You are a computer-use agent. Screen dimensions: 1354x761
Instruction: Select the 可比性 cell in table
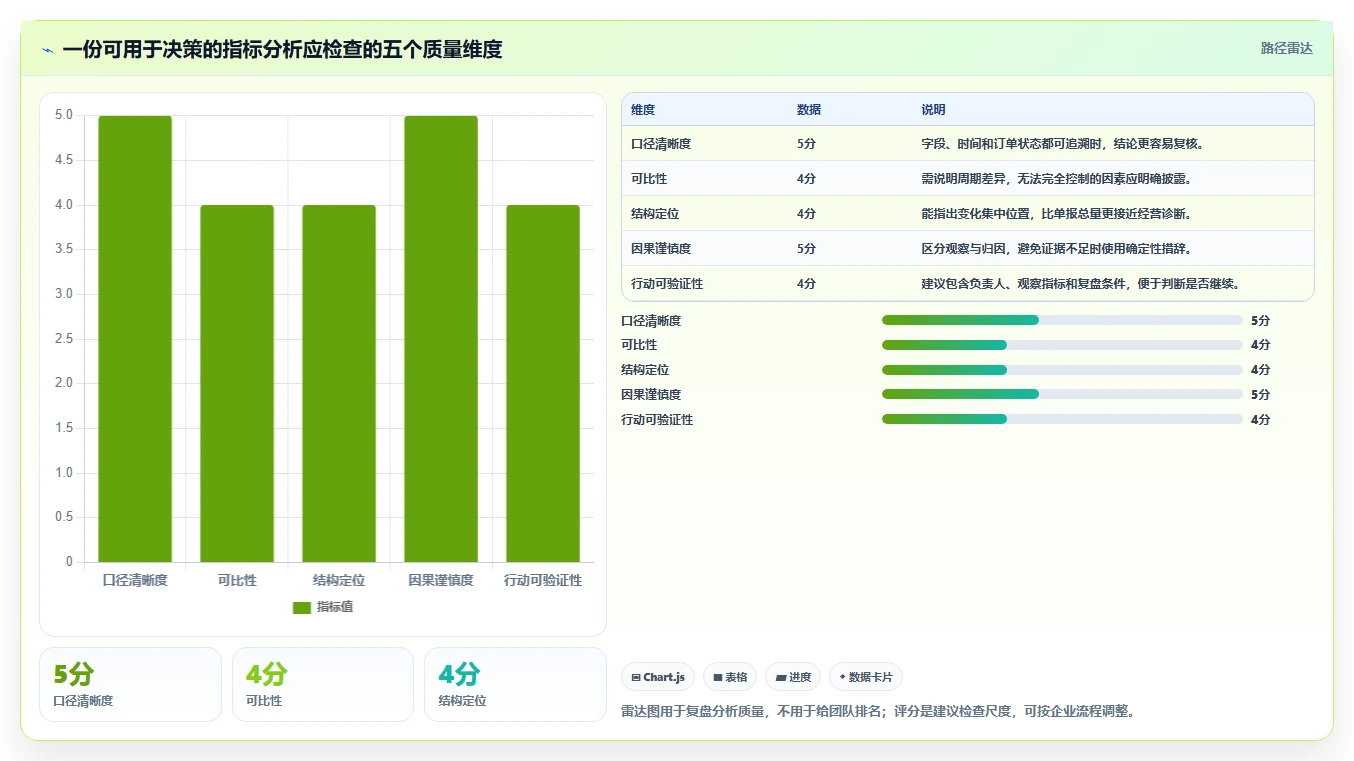649,179
